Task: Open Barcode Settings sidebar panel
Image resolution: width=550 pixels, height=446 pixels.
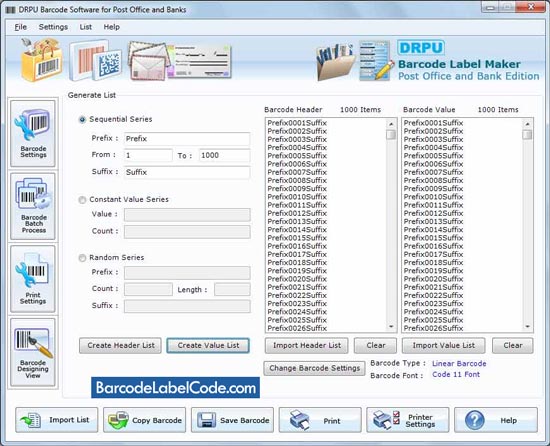Action: [x=33, y=133]
